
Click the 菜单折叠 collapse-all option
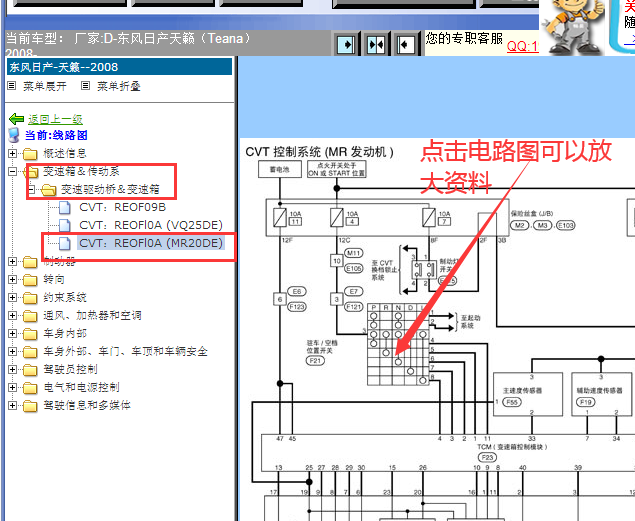coord(118,86)
